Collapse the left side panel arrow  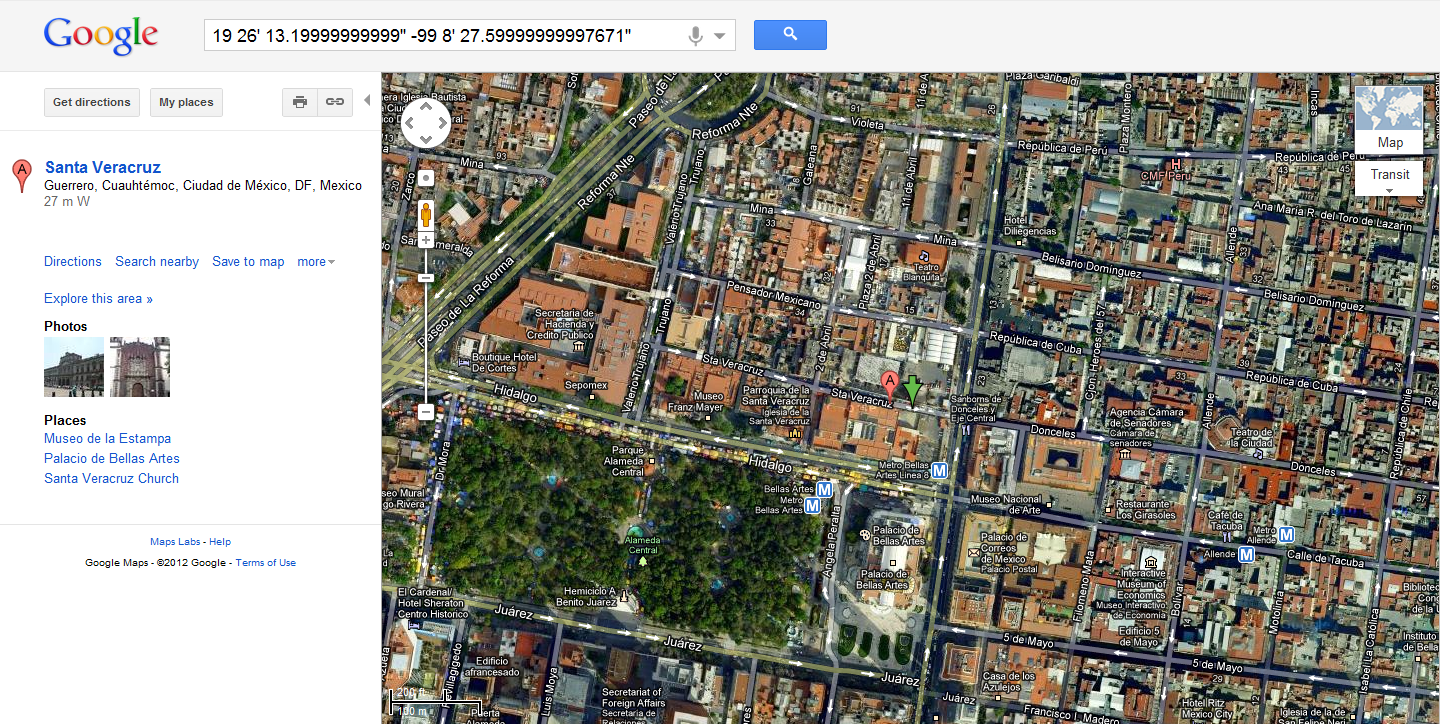[367, 100]
